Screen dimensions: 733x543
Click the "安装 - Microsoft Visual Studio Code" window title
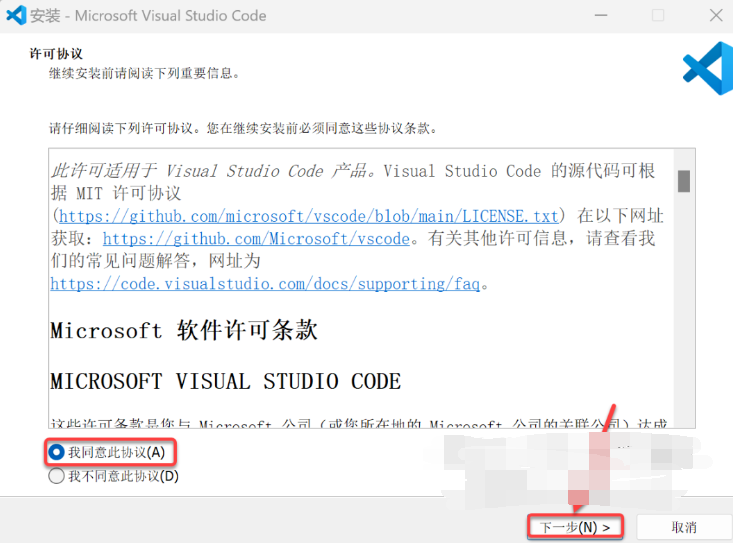click(148, 15)
